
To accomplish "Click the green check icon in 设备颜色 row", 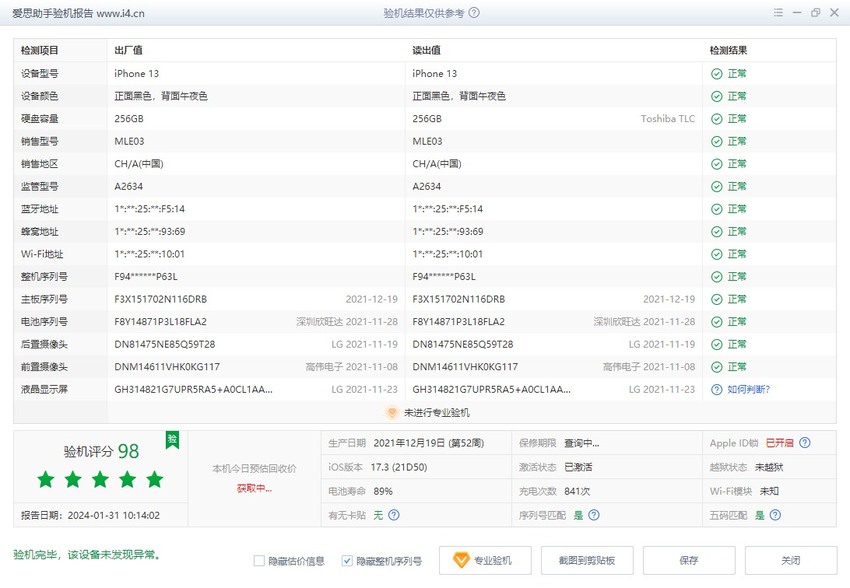I will coord(717,96).
